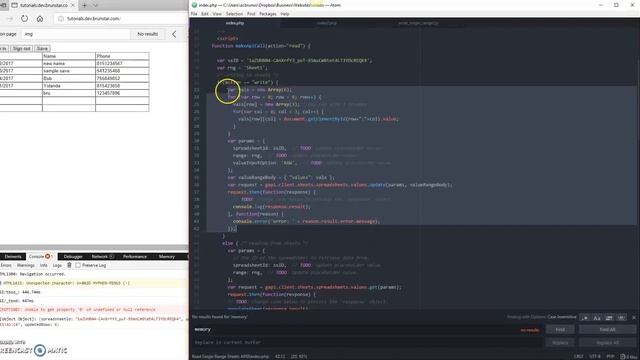Image resolution: width=640 pixels, height=360 pixels.
Task: Click the PHP grammar selector in status bar
Action: coord(610,356)
